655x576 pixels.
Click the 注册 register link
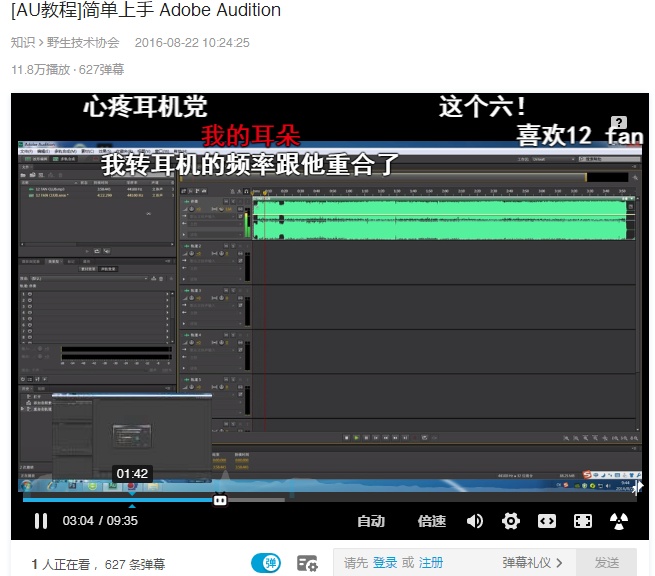tap(431, 563)
